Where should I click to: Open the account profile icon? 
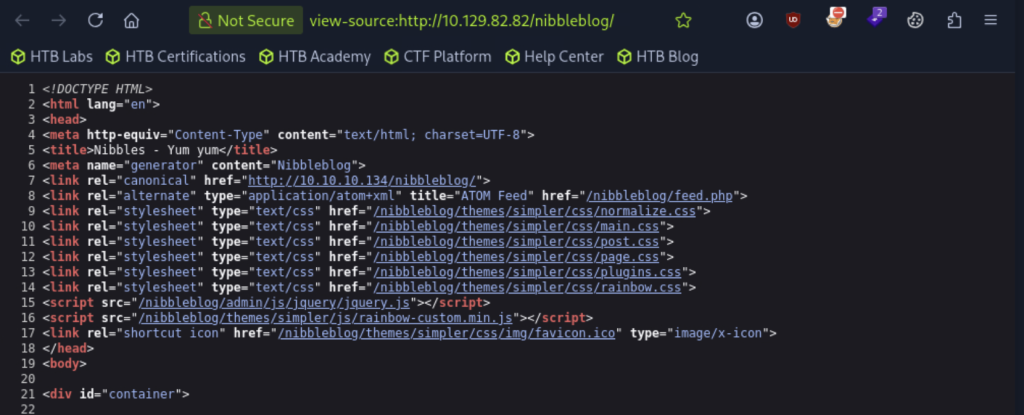tap(754, 20)
